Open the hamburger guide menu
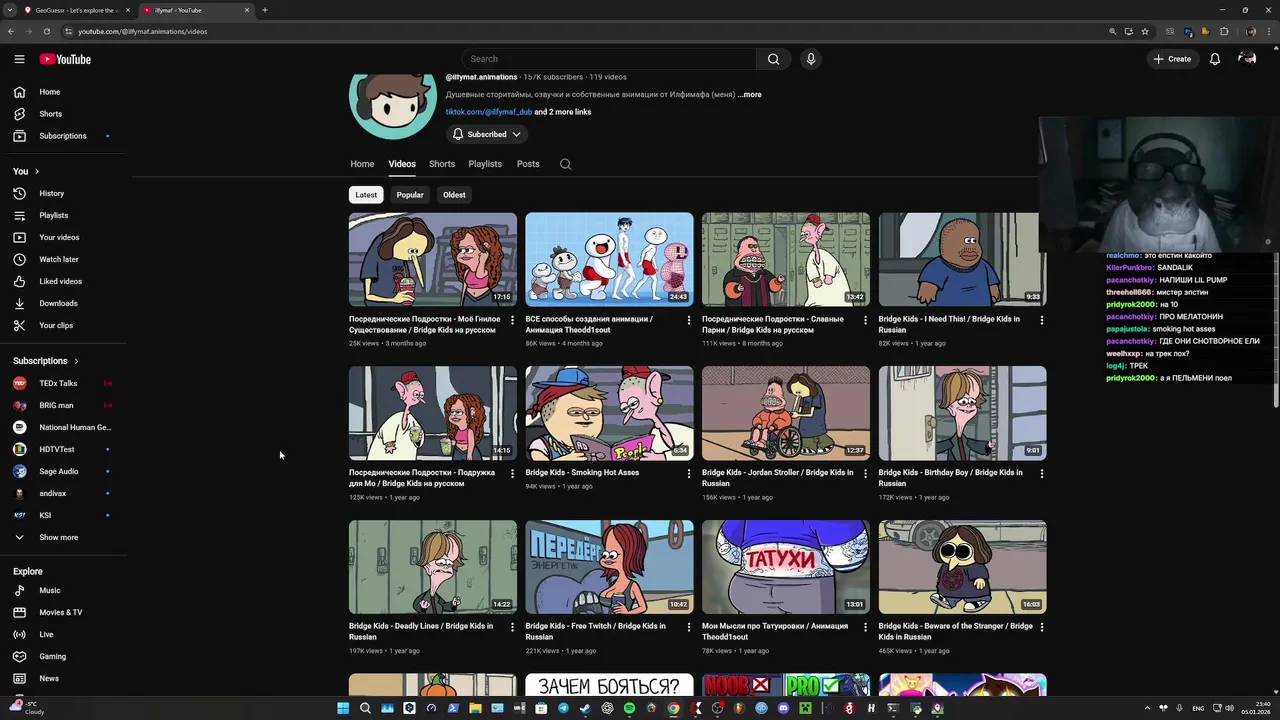Screen dimensions: 1280x720 click(19, 59)
